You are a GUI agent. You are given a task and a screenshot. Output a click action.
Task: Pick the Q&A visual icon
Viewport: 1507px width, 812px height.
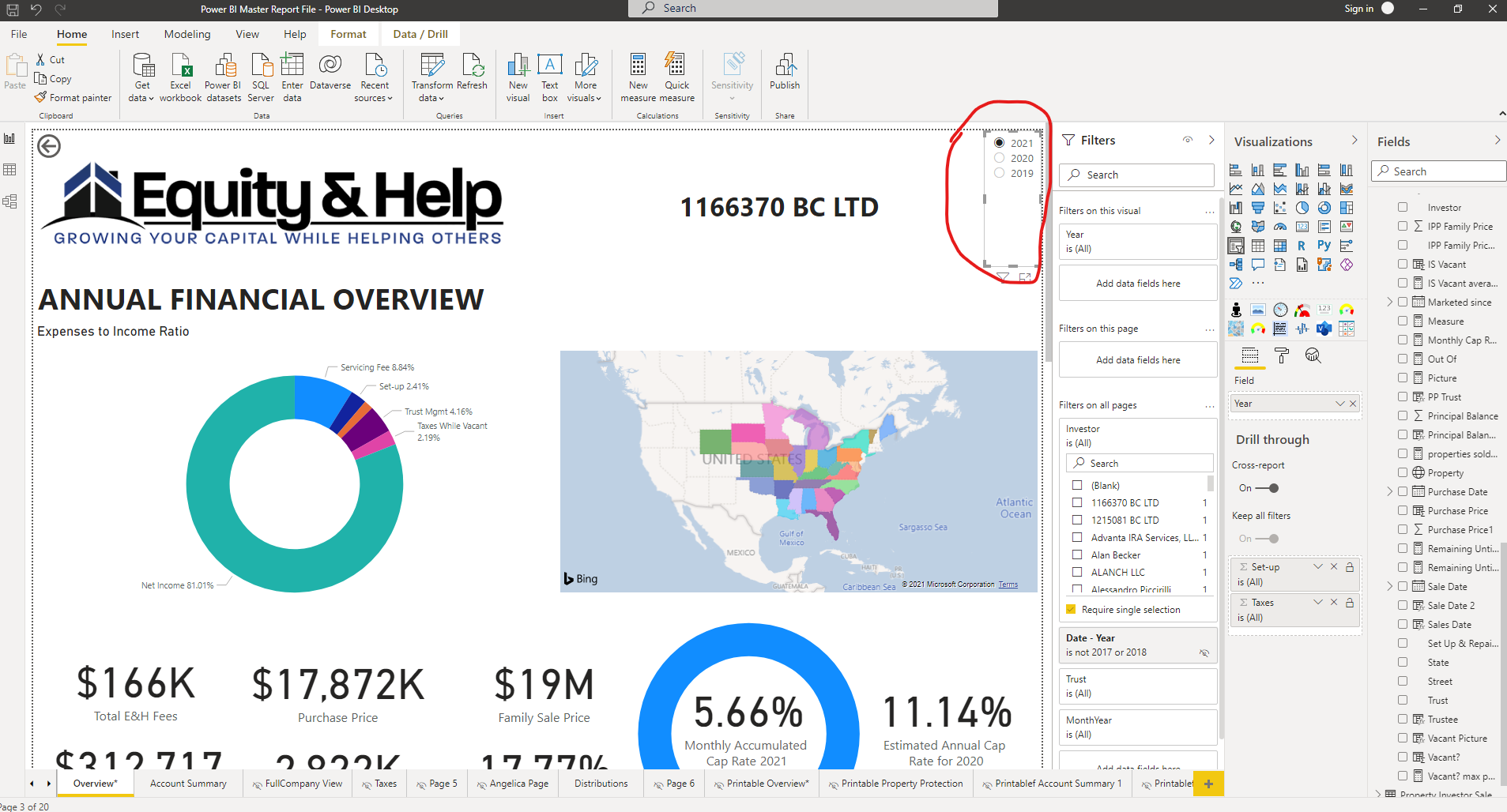(1257, 265)
